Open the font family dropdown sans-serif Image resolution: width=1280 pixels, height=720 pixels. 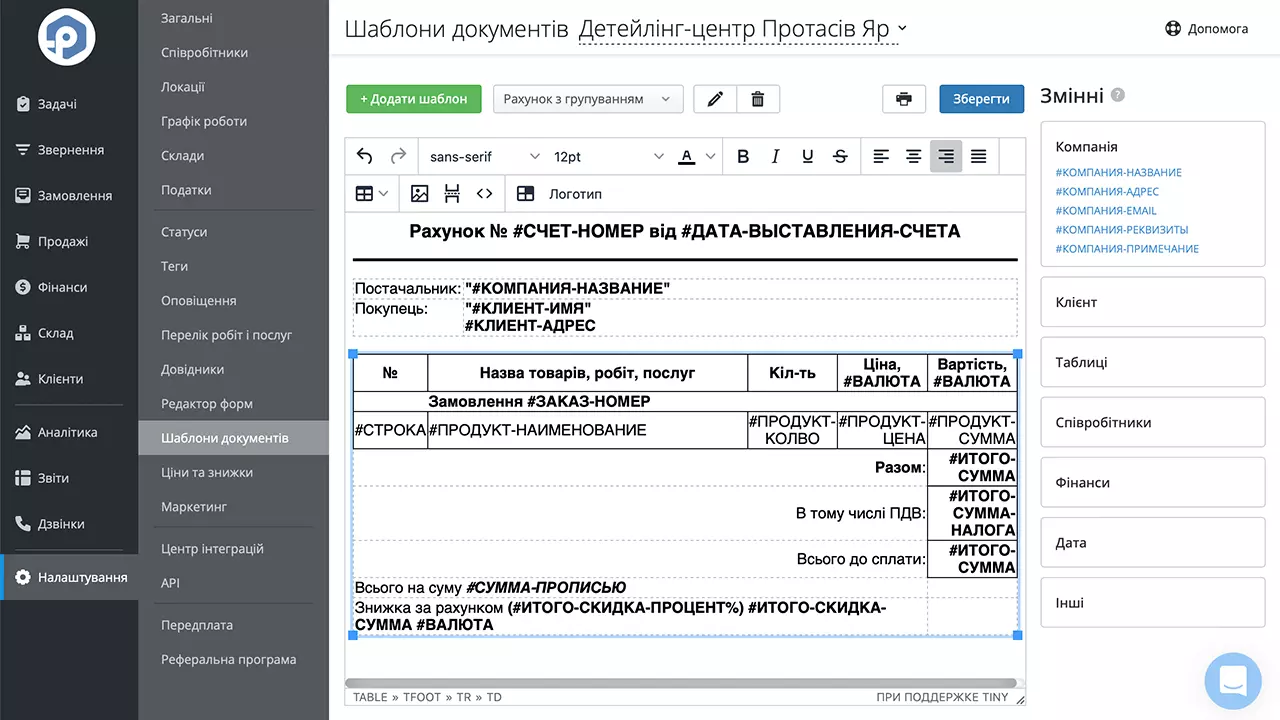[x=484, y=156]
